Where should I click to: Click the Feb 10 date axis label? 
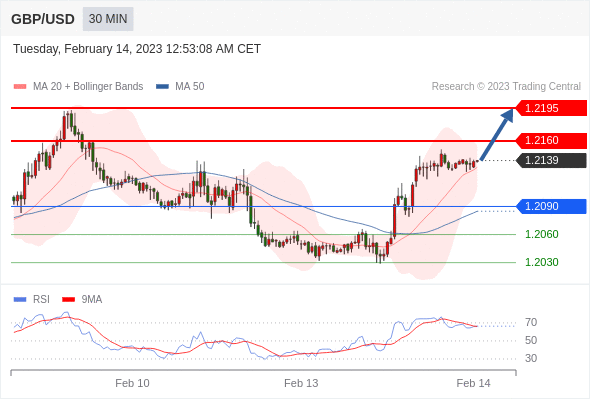pos(132,383)
